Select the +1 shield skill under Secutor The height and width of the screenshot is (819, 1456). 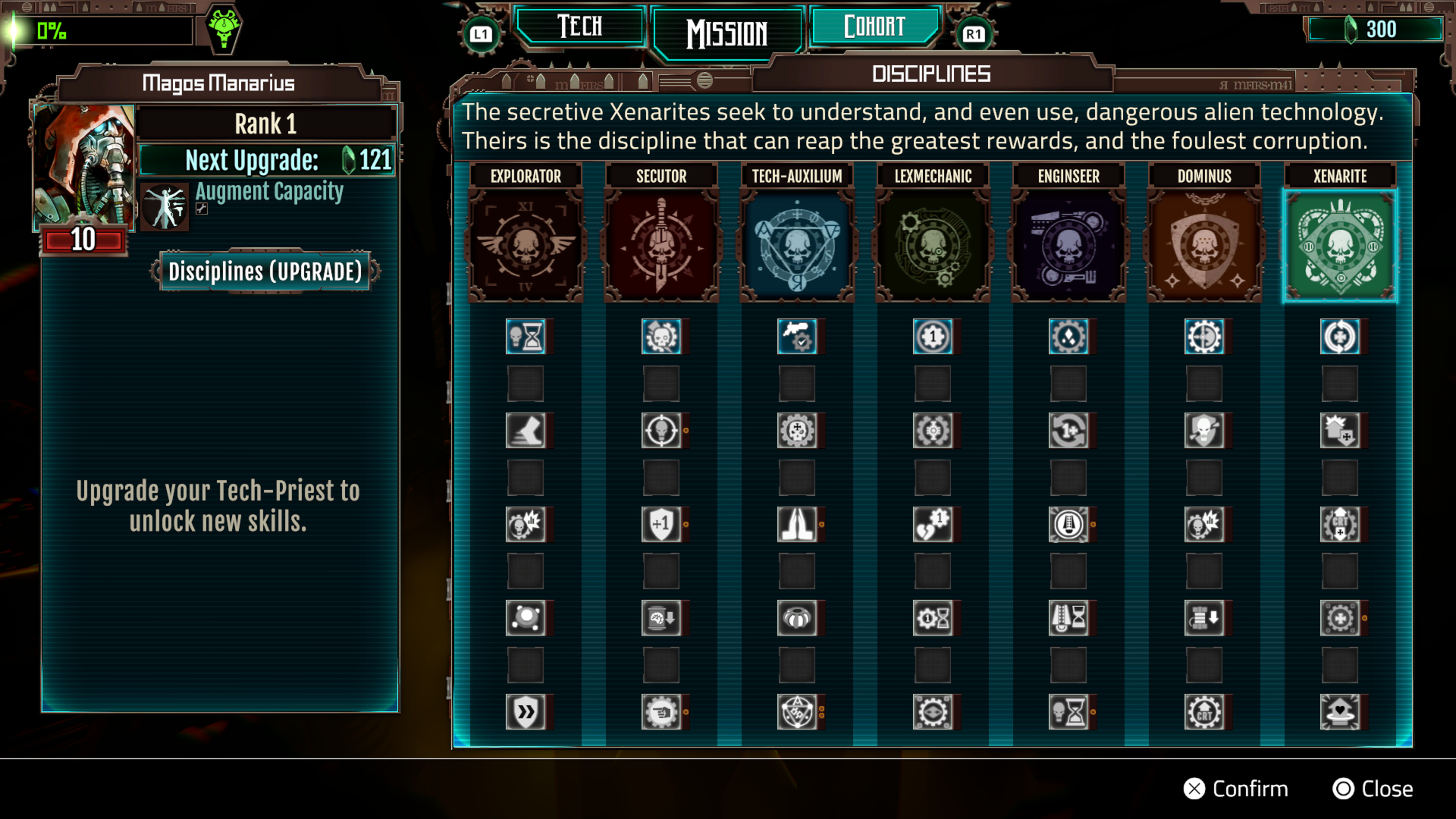click(661, 524)
